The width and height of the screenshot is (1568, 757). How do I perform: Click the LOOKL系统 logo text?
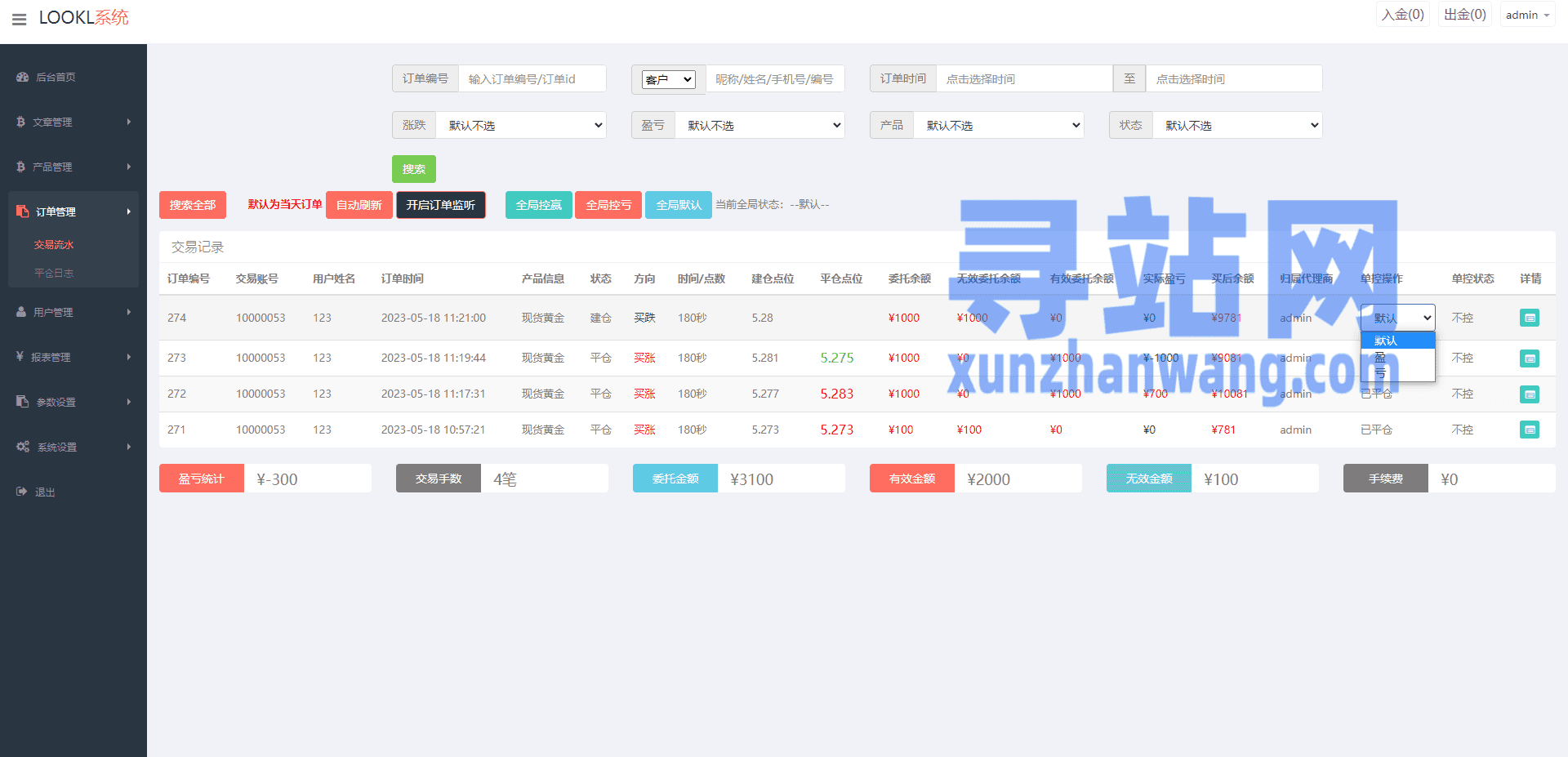(x=84, y=18)
